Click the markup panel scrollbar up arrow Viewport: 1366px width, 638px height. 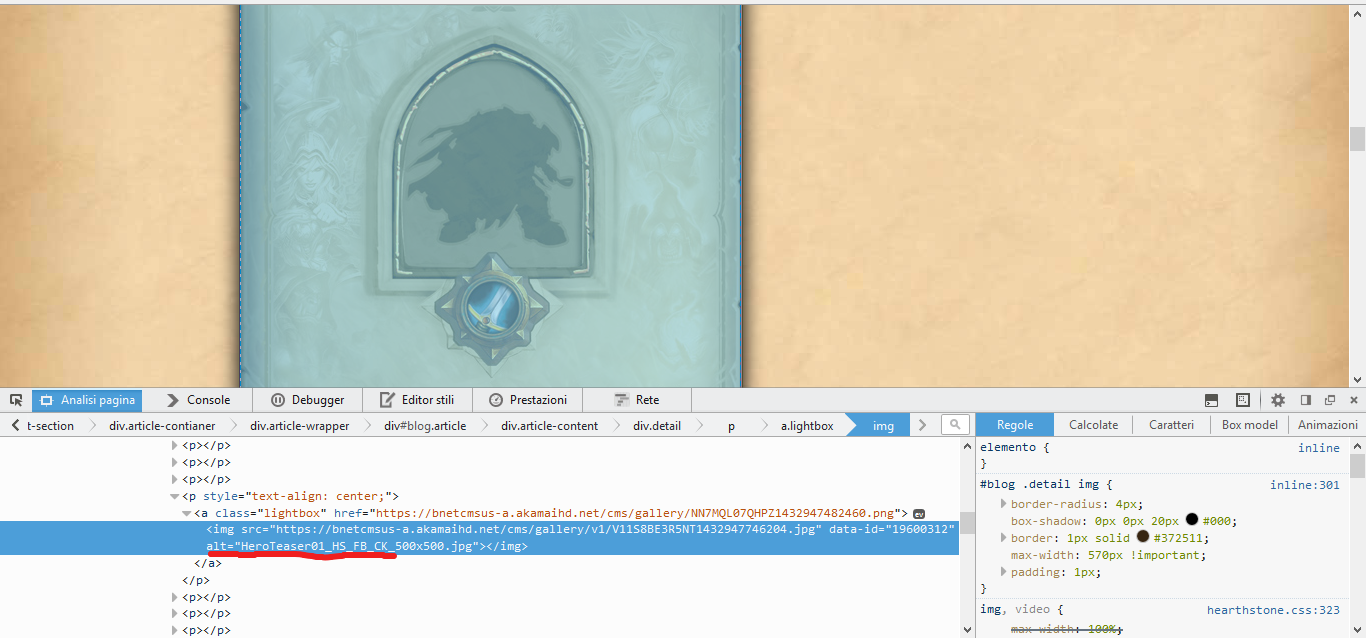click(967, 445)
